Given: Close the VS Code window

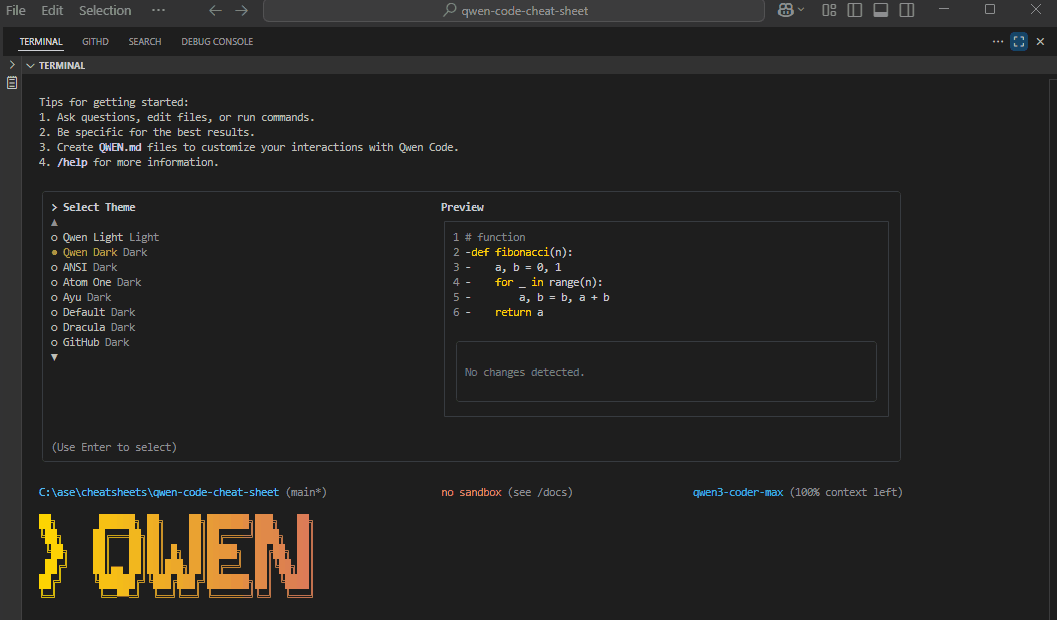Looking at the screenshot, I should point(1036,9).
